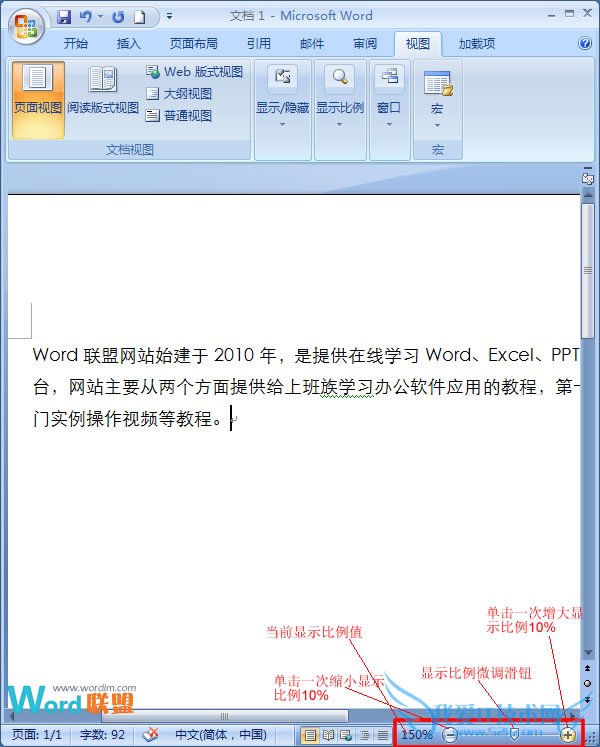Zoom in with the plus button
The width and height of the screenshot is (600, 747).
(x=568, y=734)
